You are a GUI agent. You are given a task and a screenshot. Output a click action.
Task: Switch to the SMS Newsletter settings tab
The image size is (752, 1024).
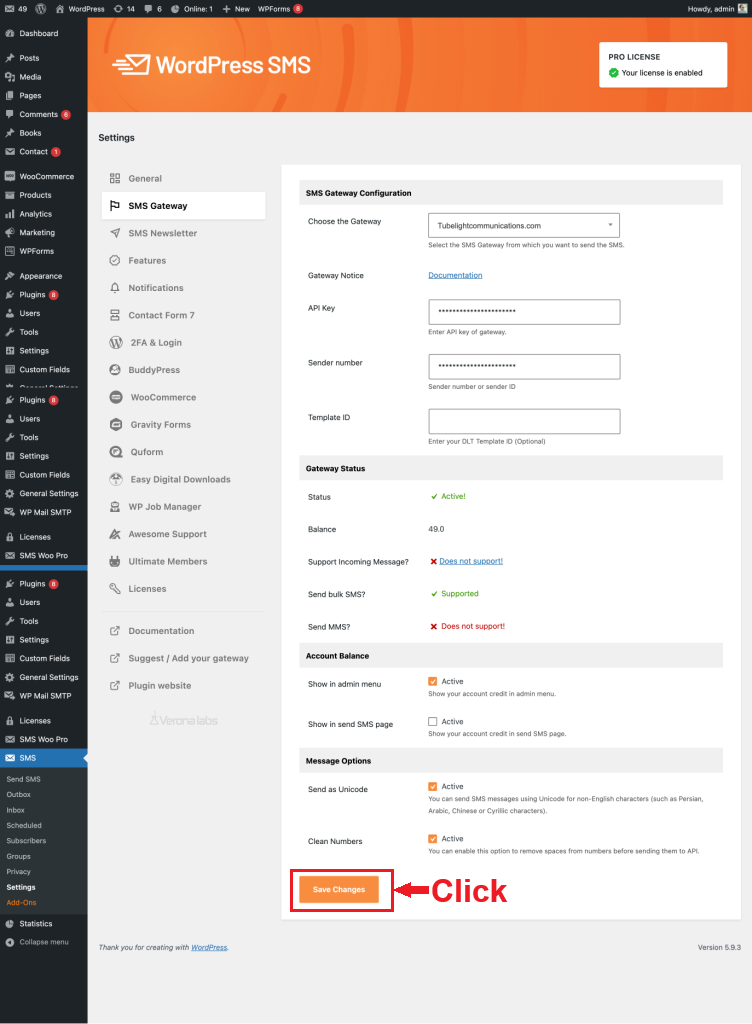pos(162,233)
